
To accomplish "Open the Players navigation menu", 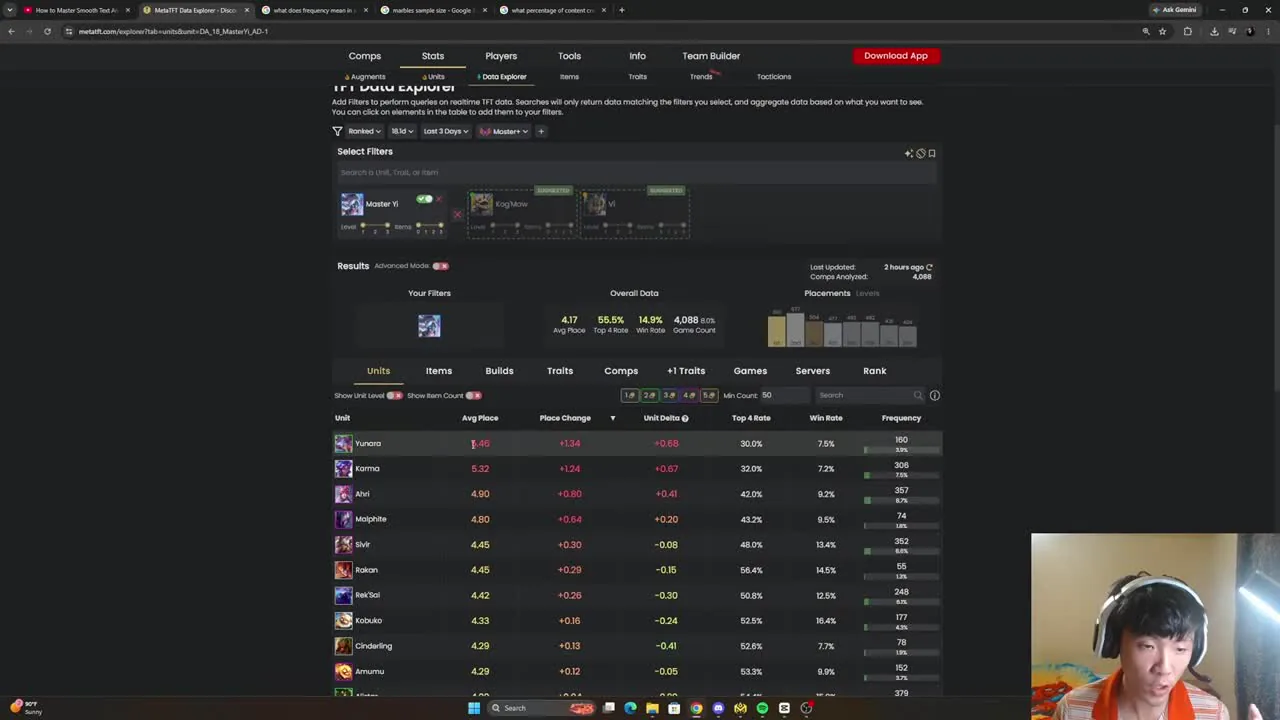I will (501, 56).
